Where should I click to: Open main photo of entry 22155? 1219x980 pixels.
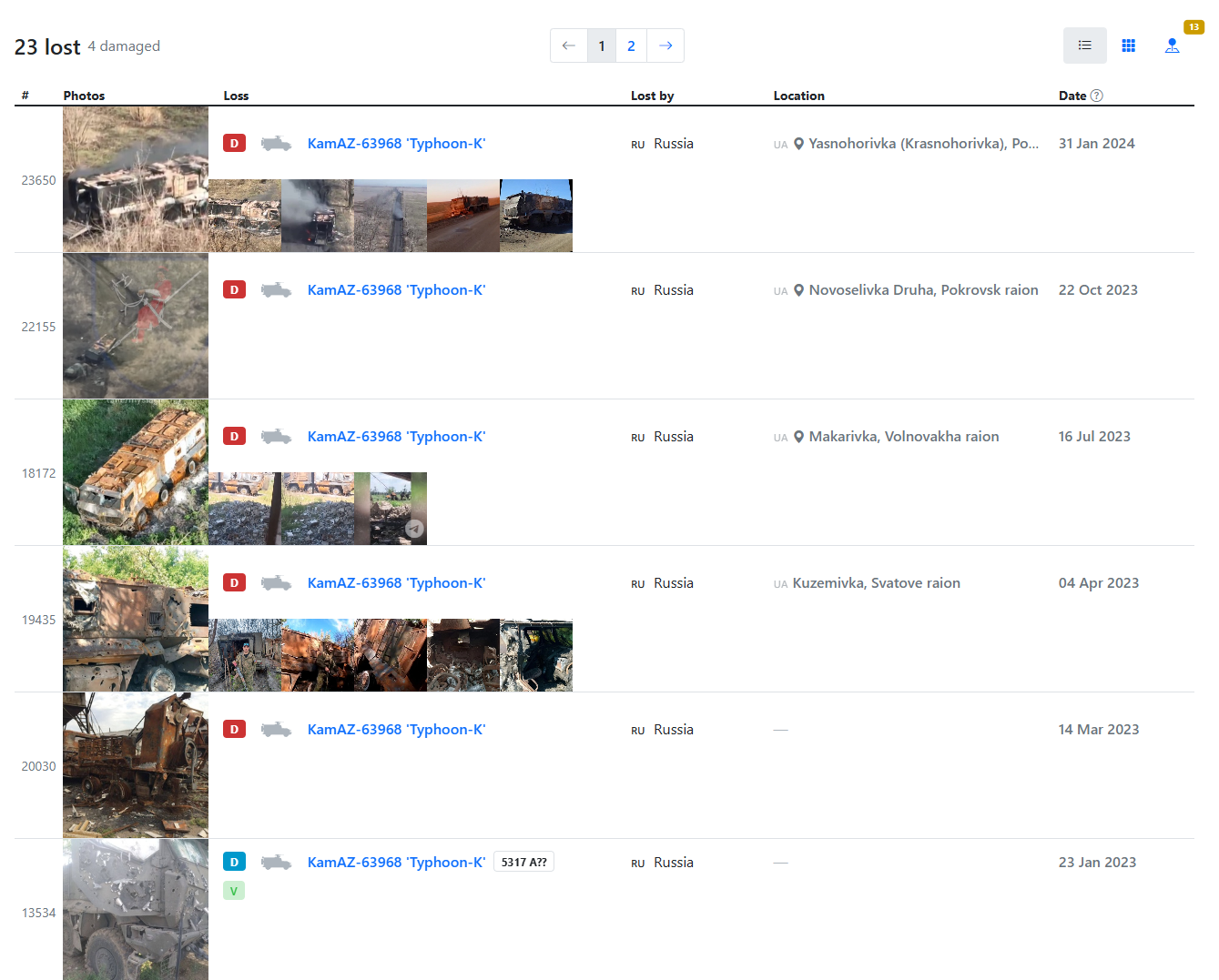coord(136,326)
